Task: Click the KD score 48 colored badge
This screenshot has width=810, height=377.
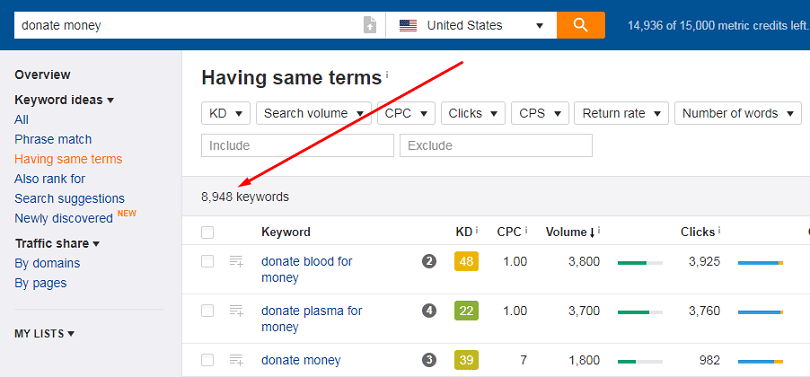Action: (x=466, y=261)
